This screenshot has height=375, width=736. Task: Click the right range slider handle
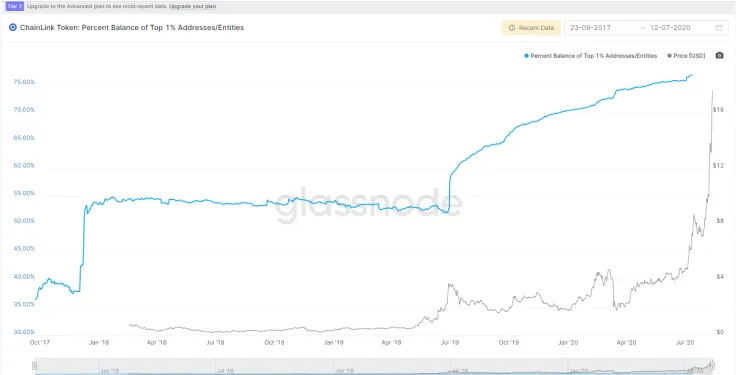point(712,366)
